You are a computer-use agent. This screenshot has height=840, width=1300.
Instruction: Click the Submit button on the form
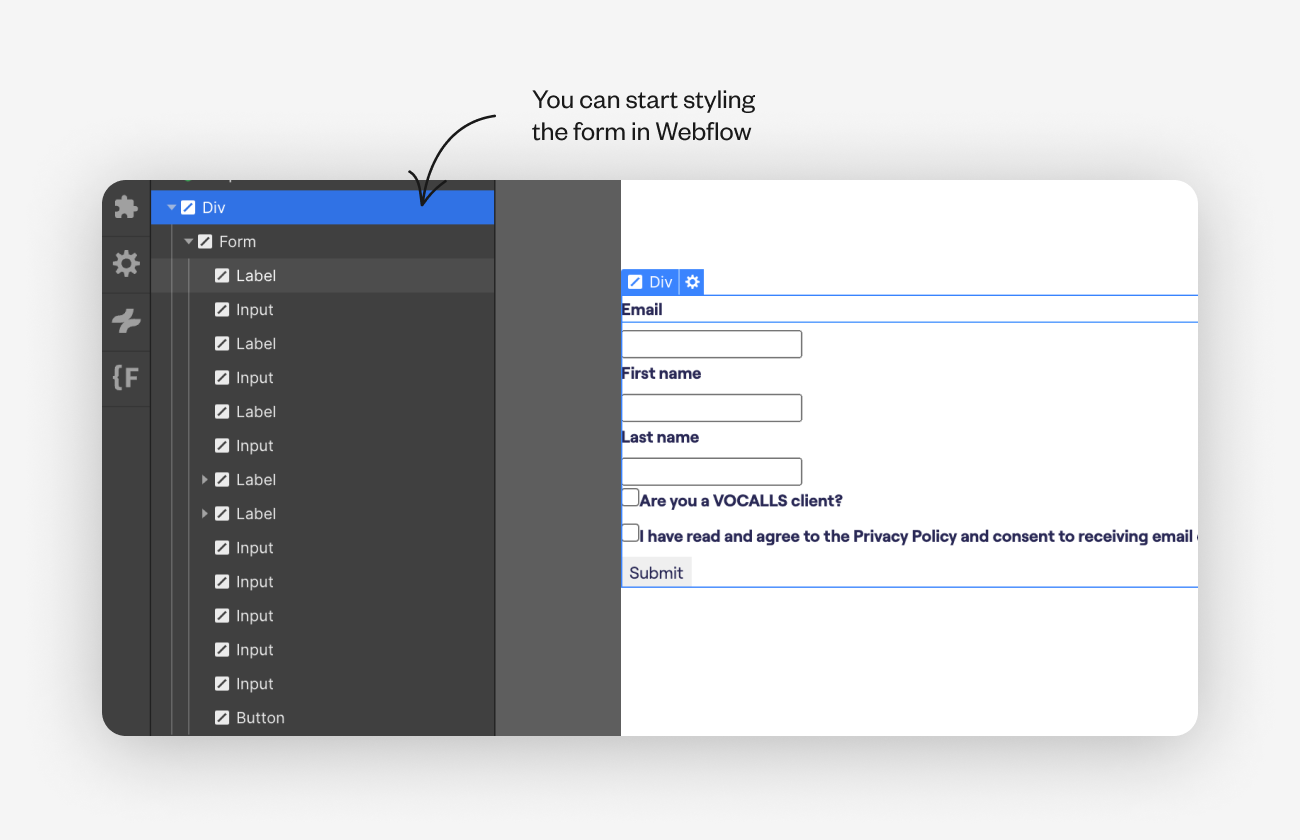(656, 571)
